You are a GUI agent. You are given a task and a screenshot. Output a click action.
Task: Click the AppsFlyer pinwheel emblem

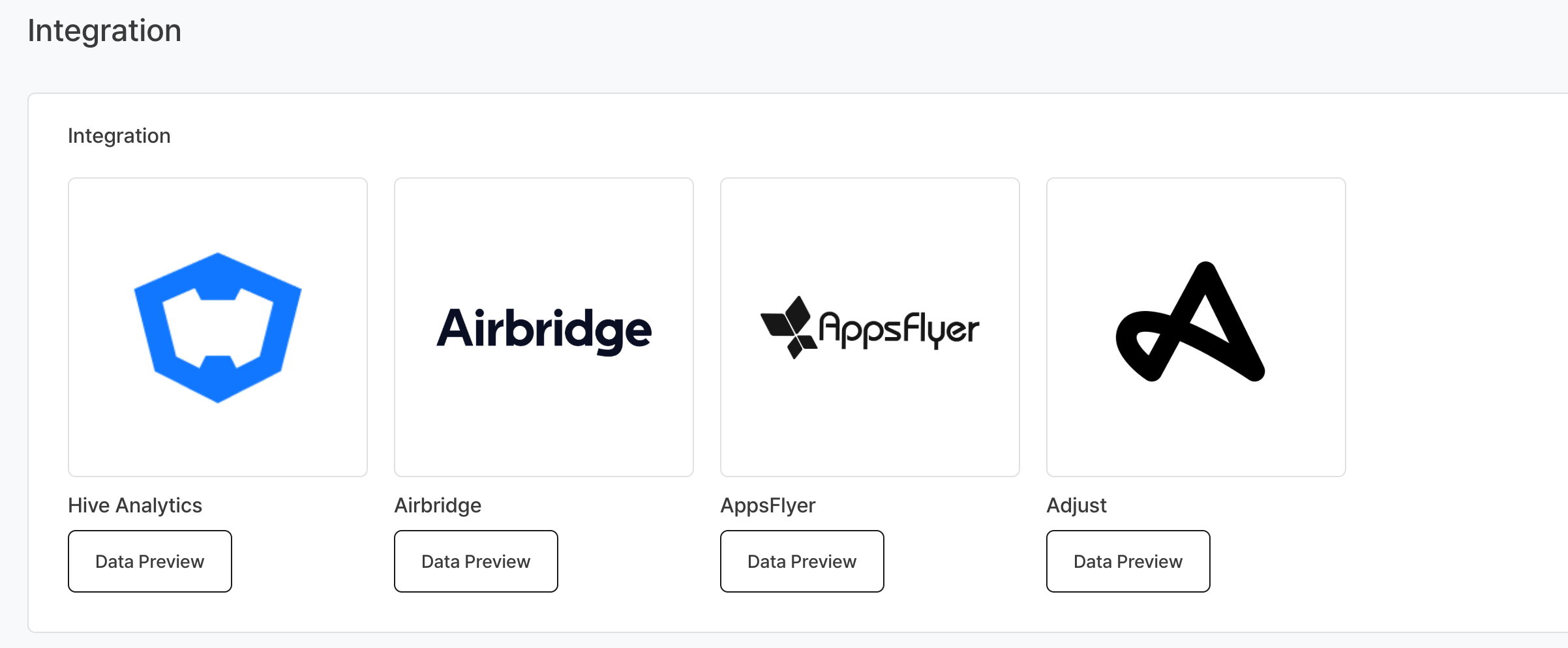(x=788, y=326)
